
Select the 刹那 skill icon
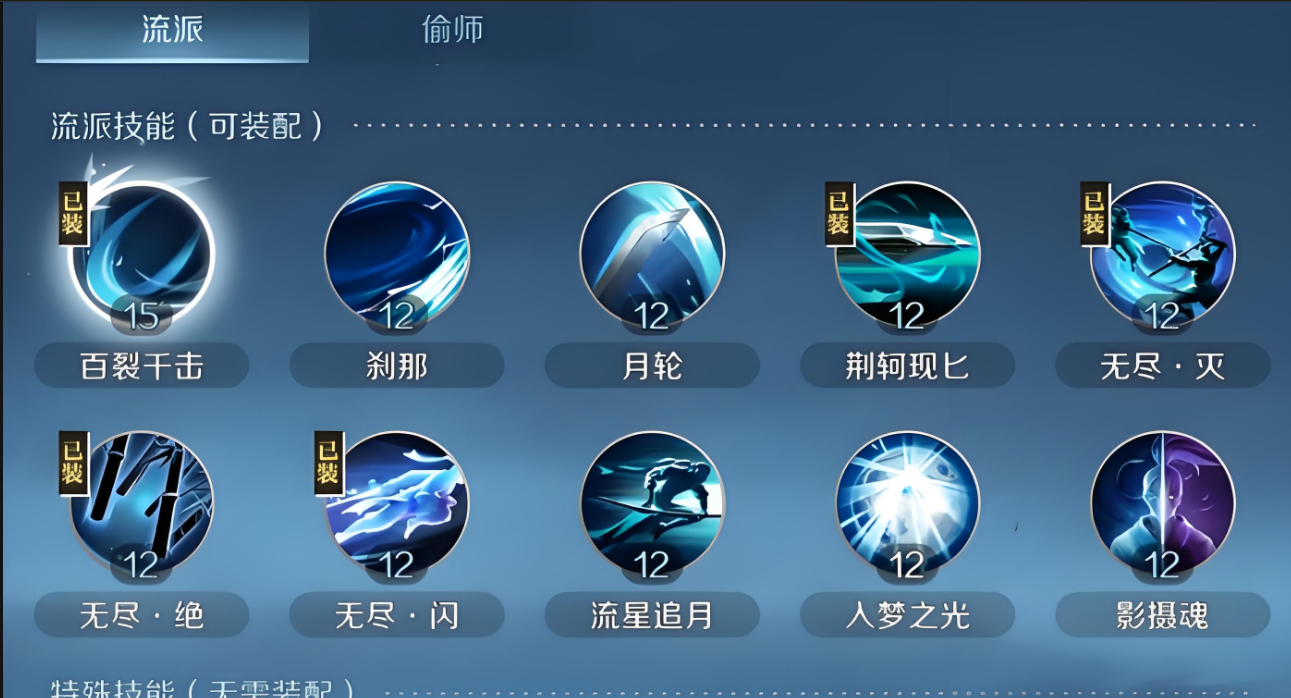(x=397, y=253)
